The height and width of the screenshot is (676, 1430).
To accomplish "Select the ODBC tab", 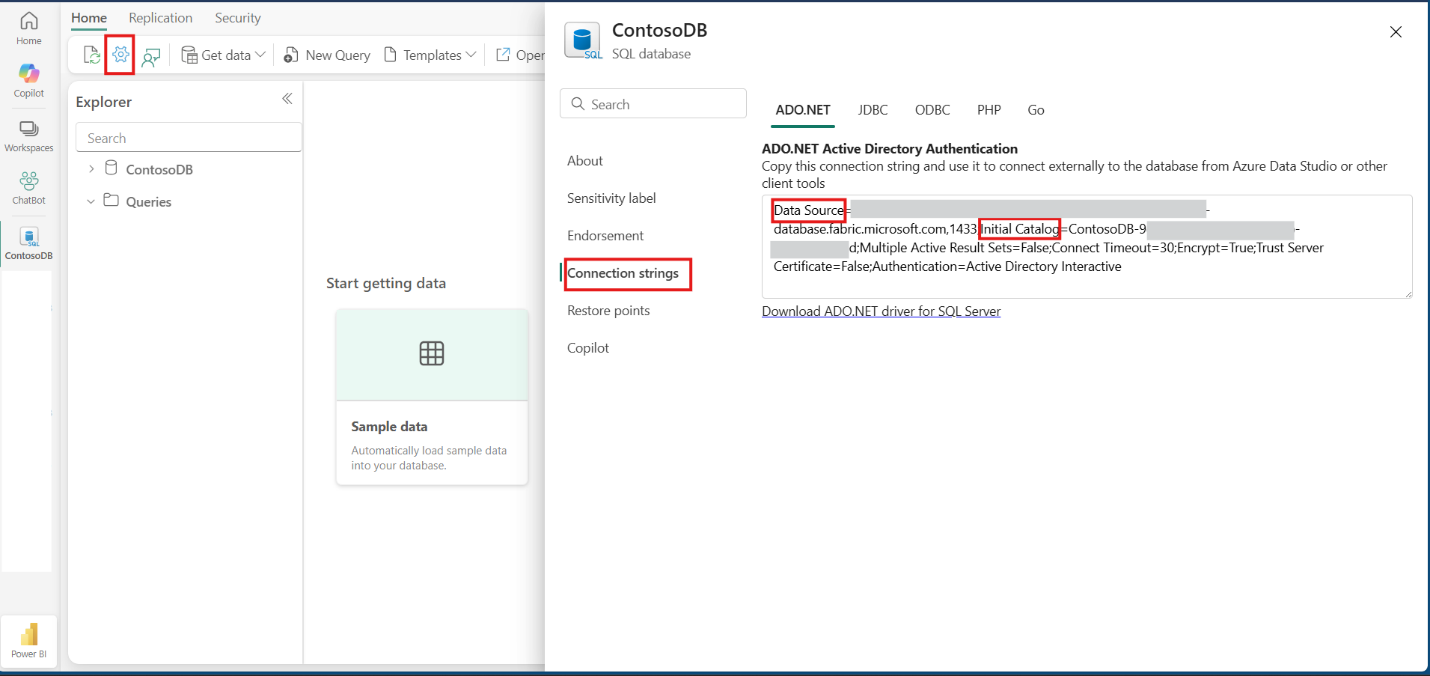I will [933, 110].
